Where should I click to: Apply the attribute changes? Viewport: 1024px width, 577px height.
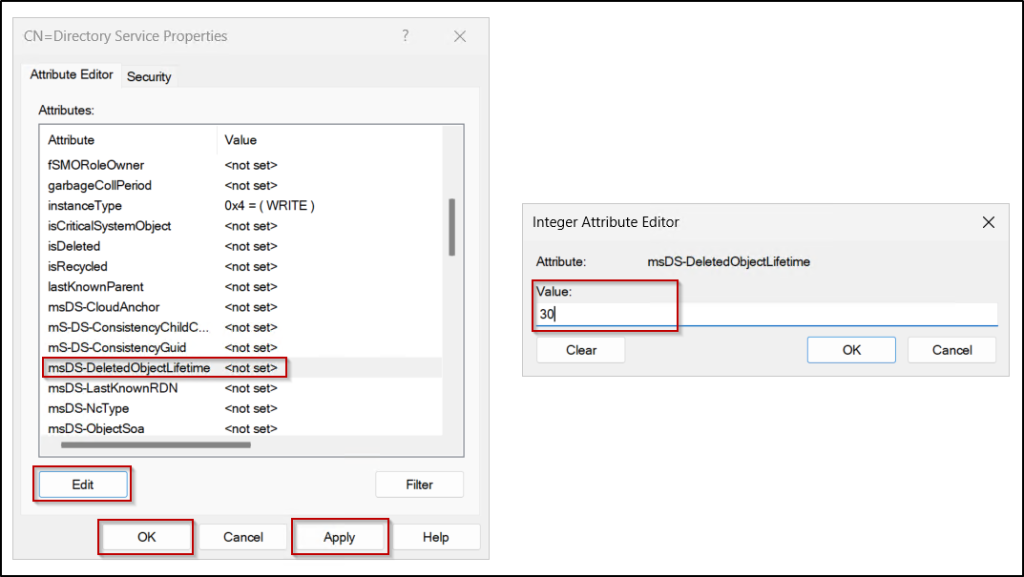tap(340, 537)
